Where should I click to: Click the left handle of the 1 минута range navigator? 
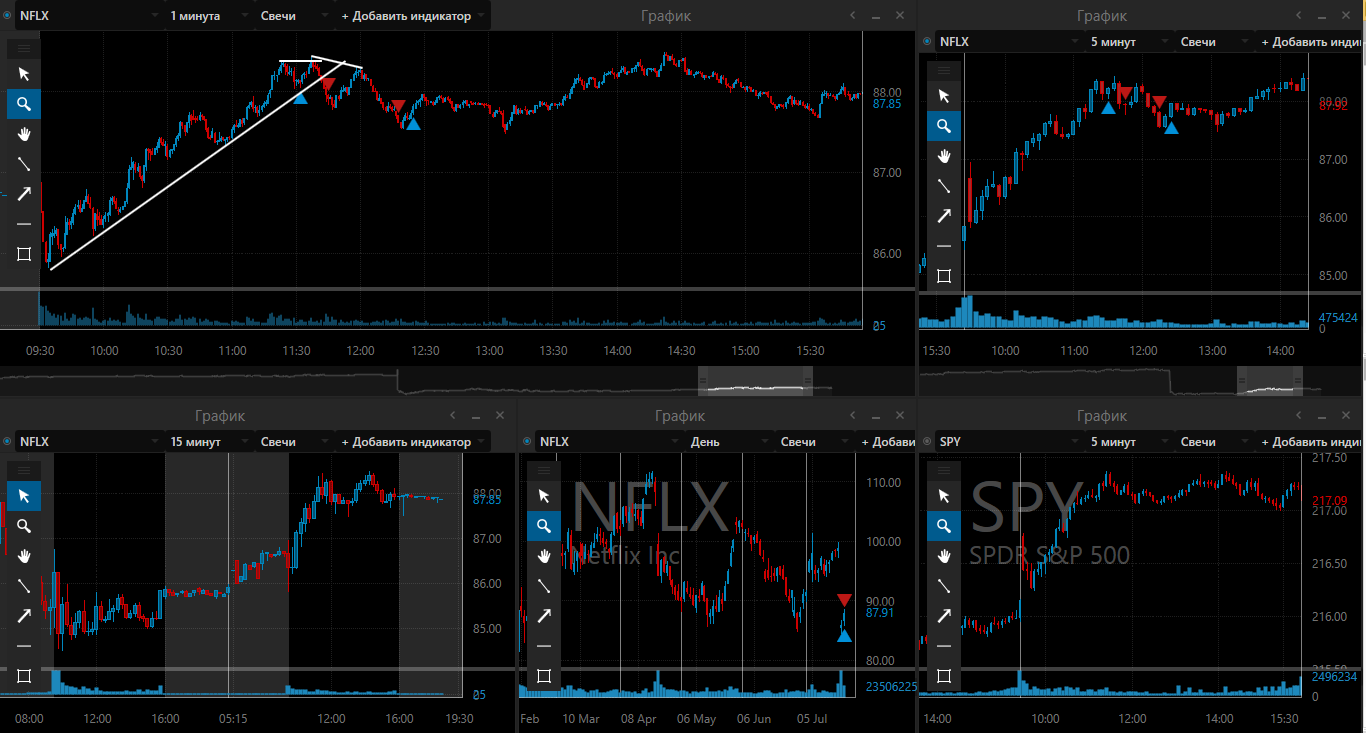pos(703,381)
